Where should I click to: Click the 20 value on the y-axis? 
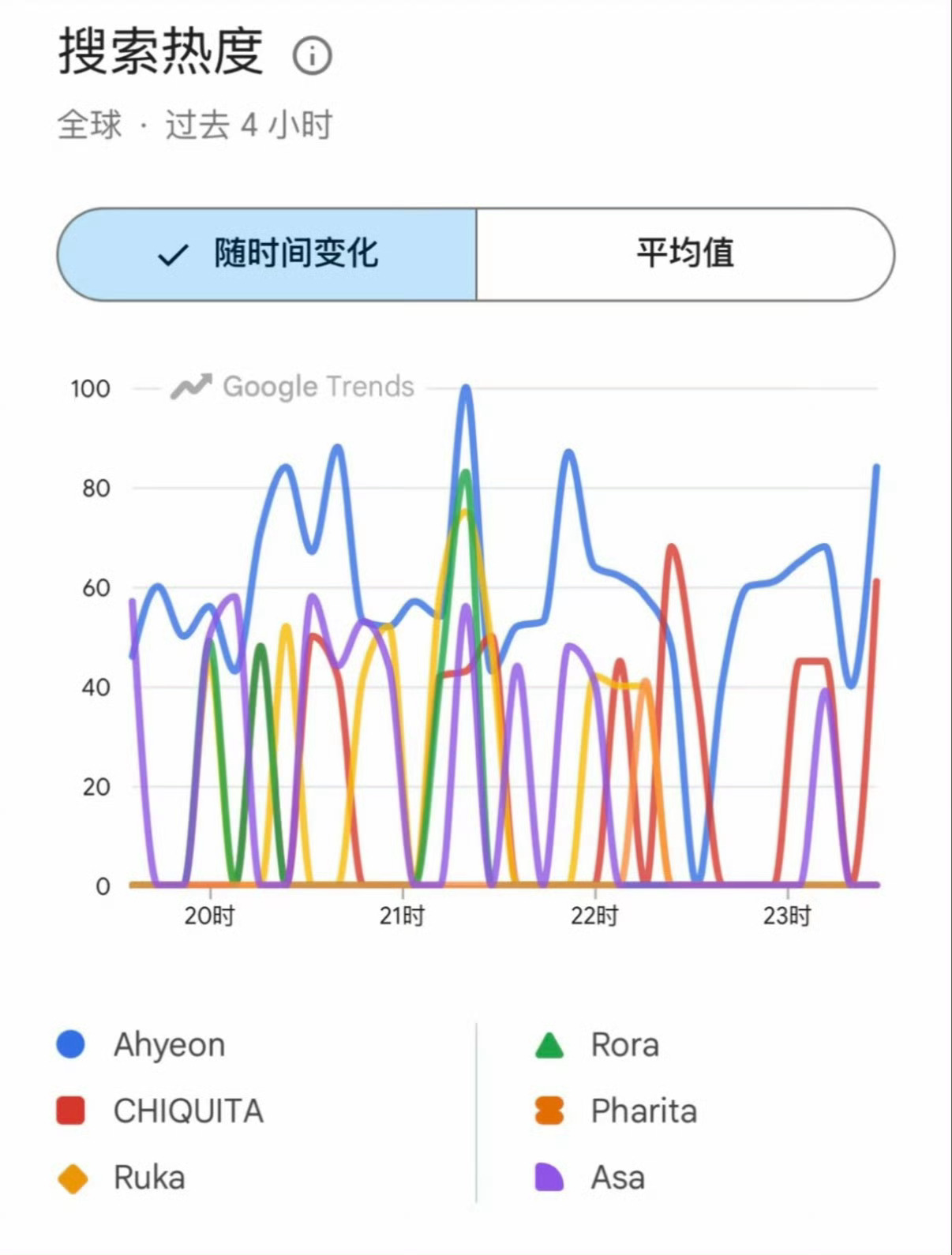(x=96, y=786)
